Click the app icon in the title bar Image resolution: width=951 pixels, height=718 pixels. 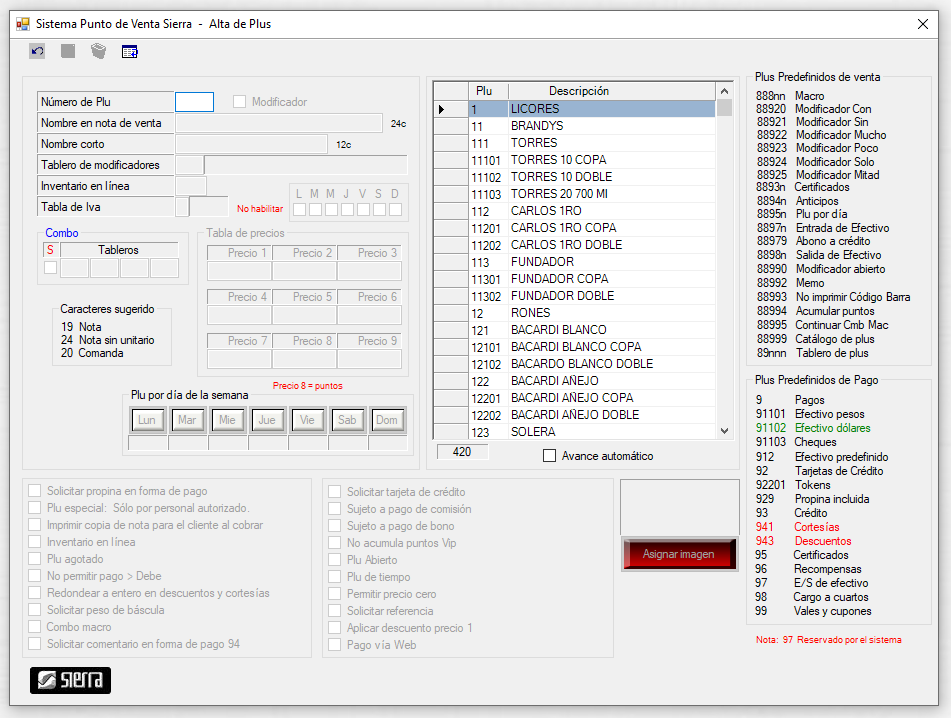[22, 23]
